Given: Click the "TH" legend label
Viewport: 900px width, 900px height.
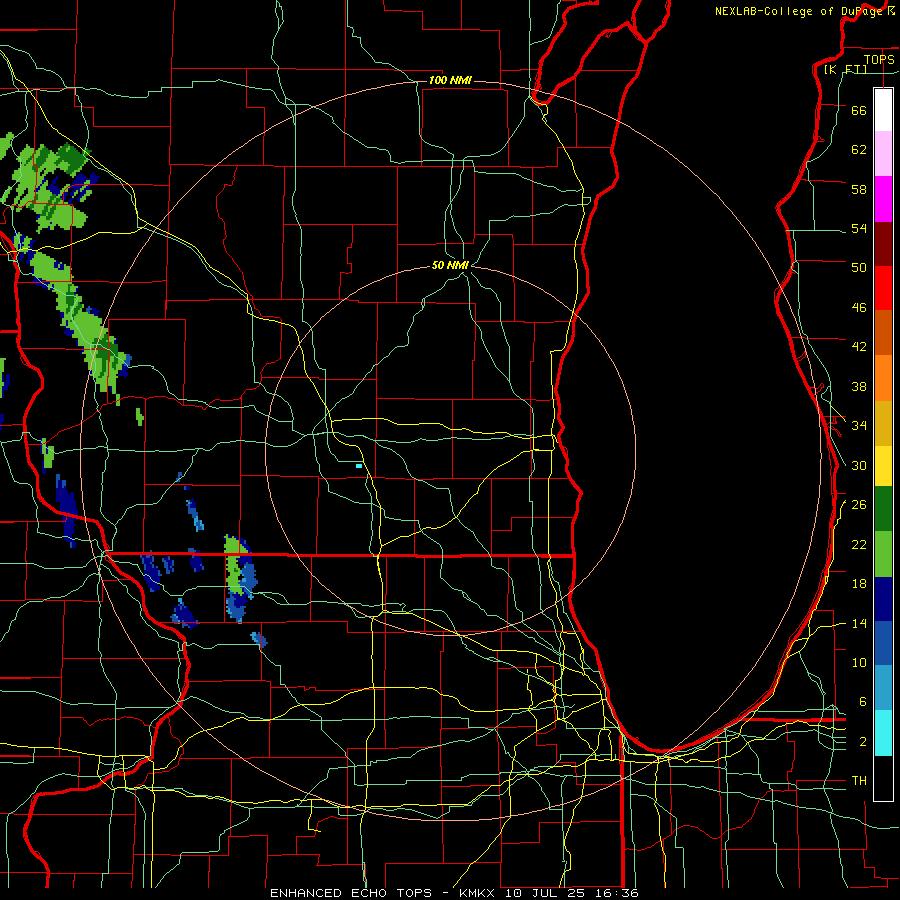Looking at the screenshot, I should pyautogui.click(x=859, y=781).
